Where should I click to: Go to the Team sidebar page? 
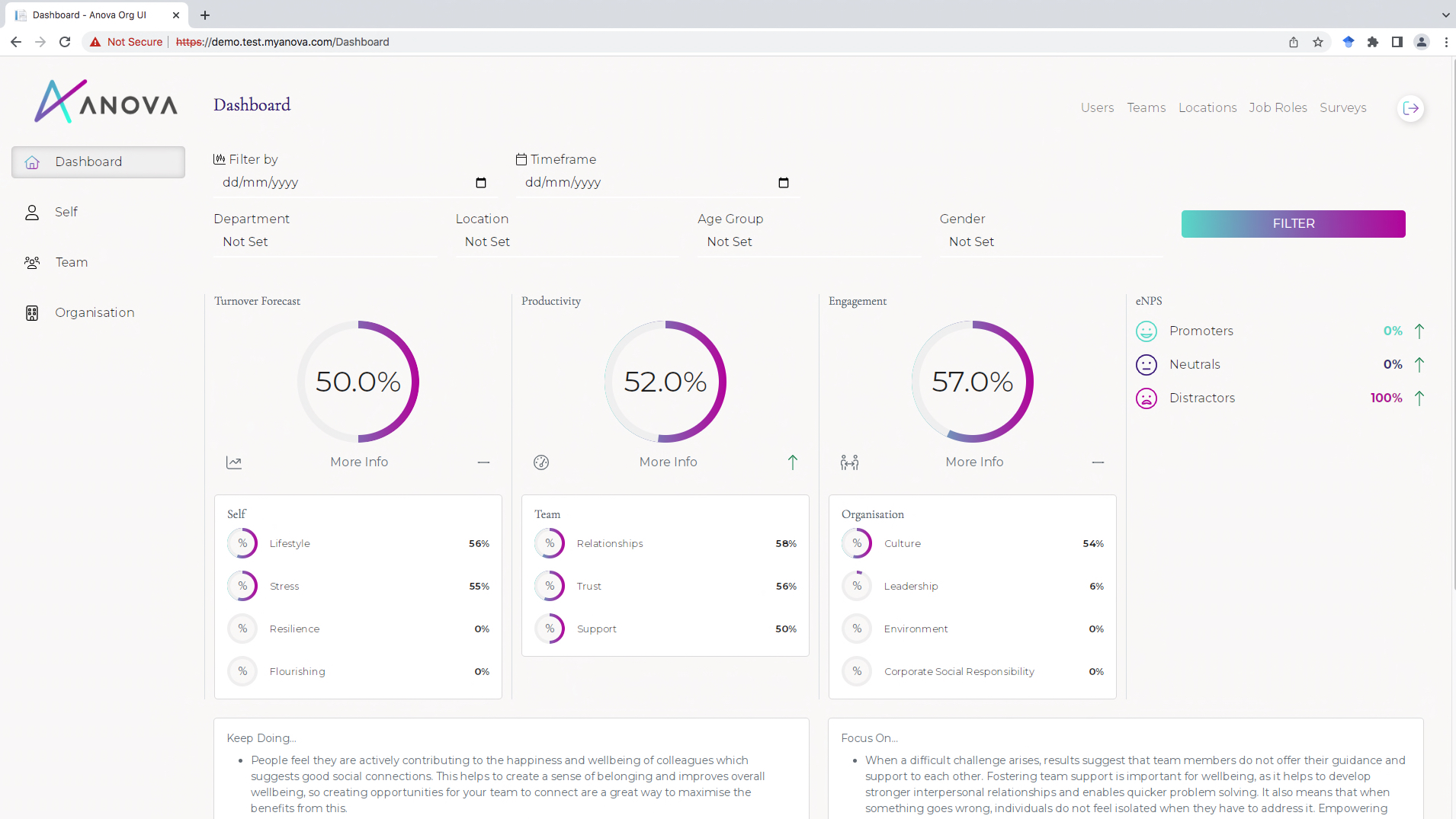[x=71, y=263]
